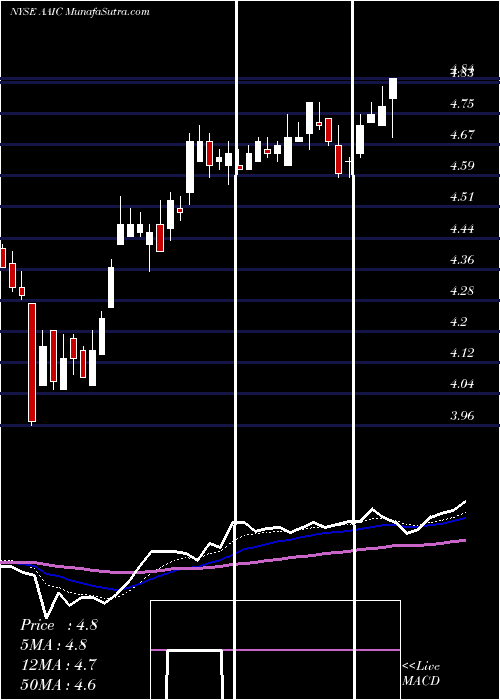Click the 12MA : 4.7 readout
500x700 pixels.
click(57, 664)
